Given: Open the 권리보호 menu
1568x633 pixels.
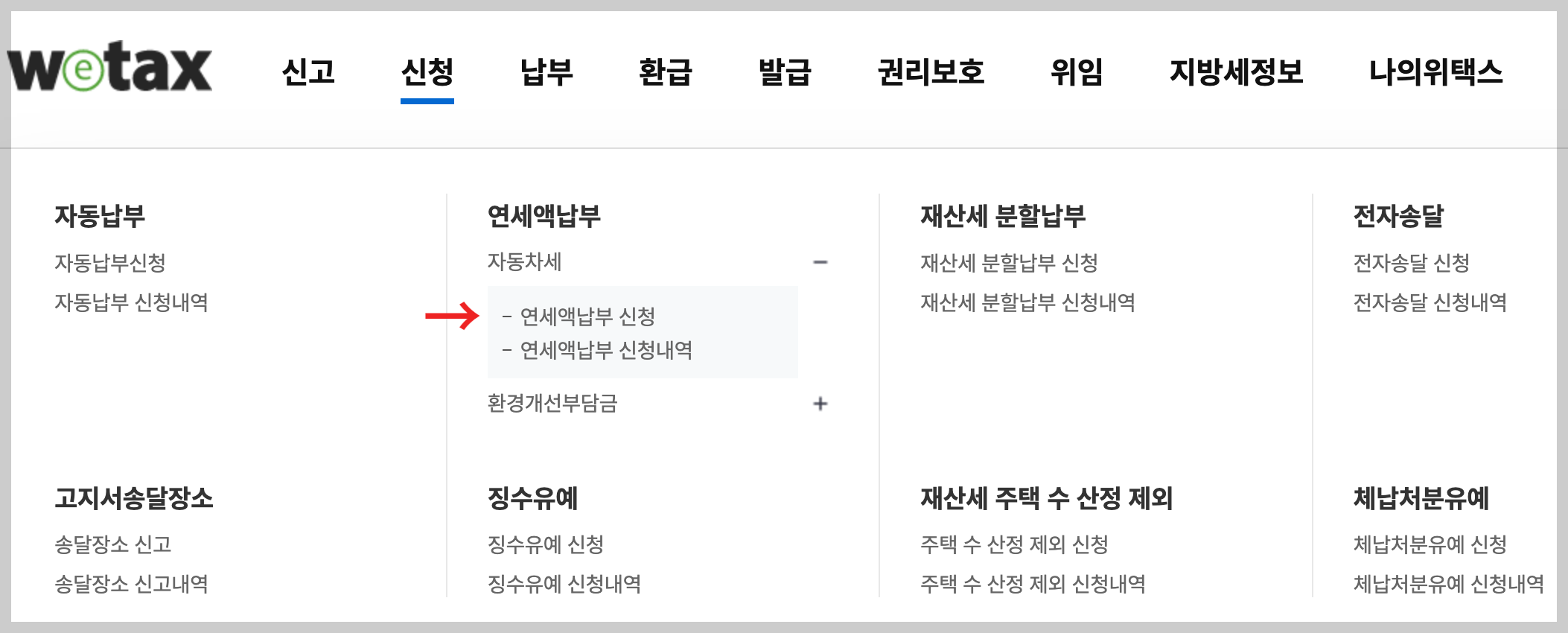Looking at the screenshot, I should pyautogui.click(x=931, y=73).
